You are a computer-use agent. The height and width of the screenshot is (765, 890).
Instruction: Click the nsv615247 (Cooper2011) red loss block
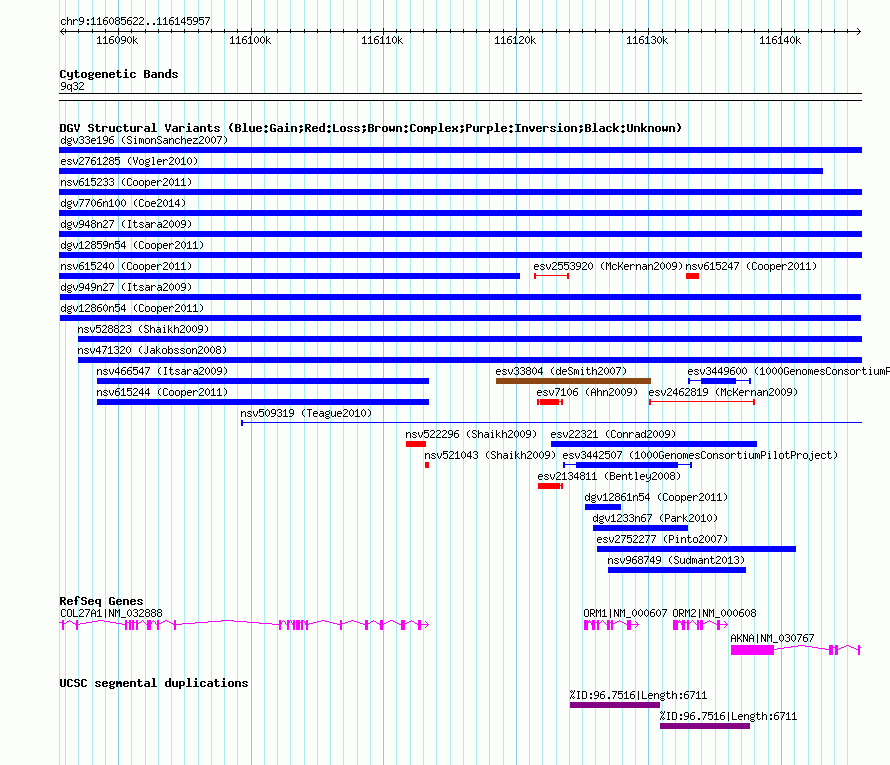coord(692,276)
